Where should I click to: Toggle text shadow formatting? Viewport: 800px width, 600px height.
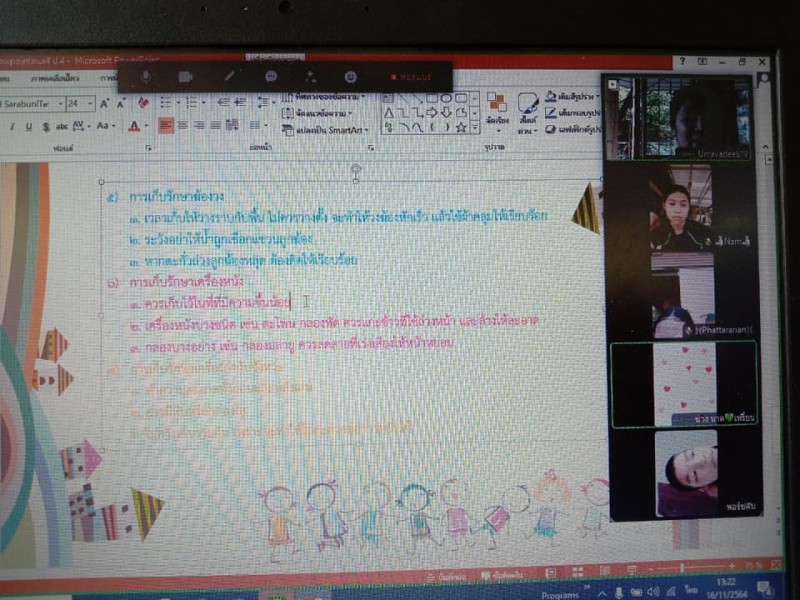tap(45, 127)
